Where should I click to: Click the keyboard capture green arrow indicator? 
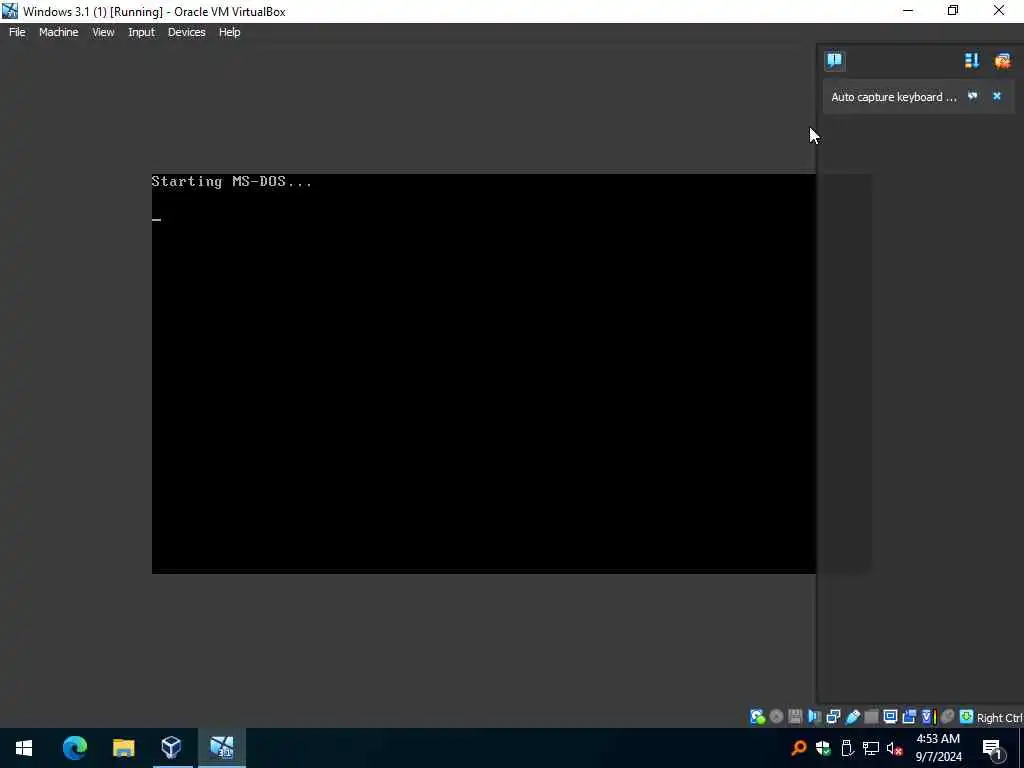[967, 717]
